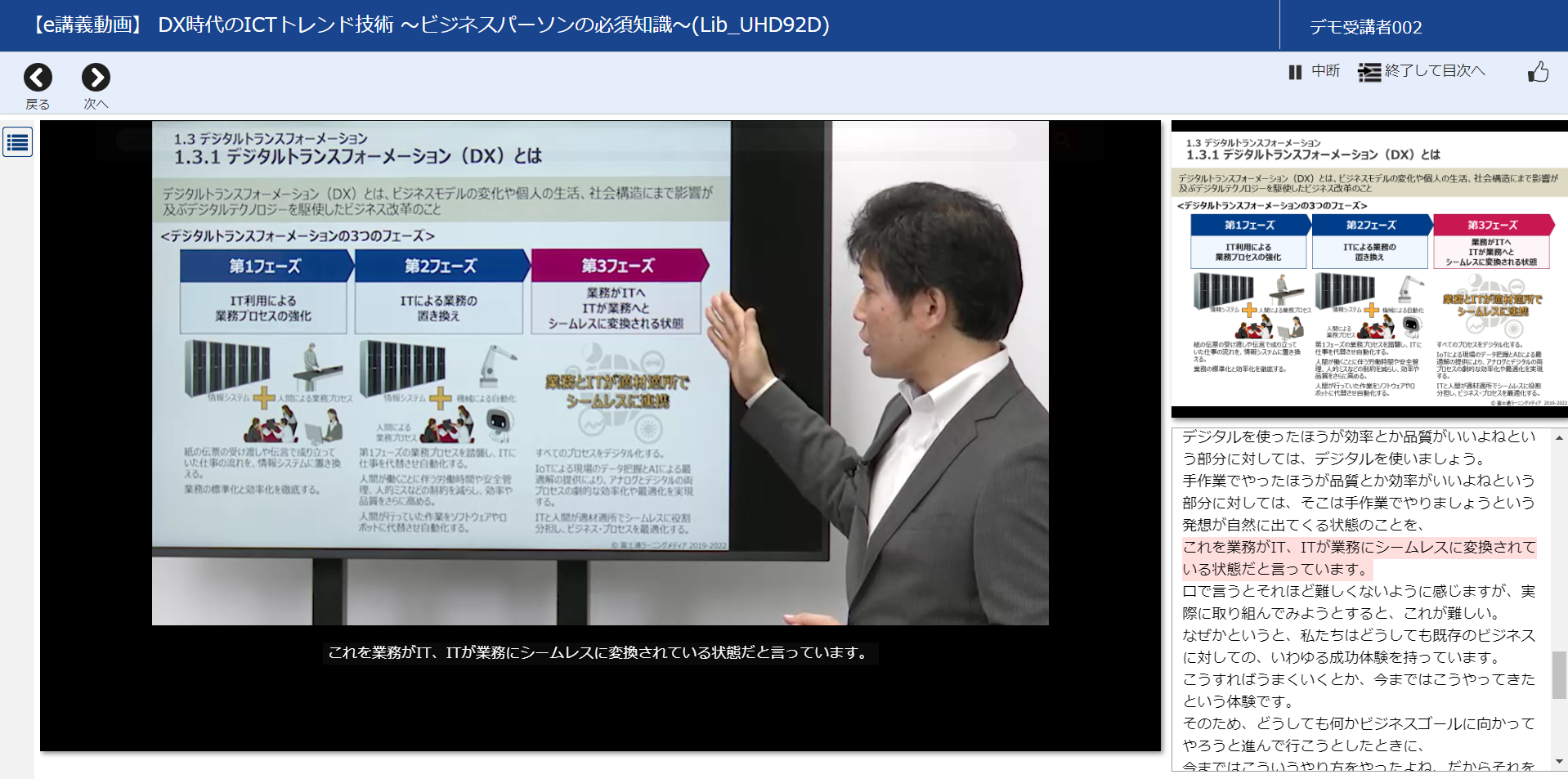Advance with the 次へ arrow icon
Screen dimensions: 1568x779
96,77
